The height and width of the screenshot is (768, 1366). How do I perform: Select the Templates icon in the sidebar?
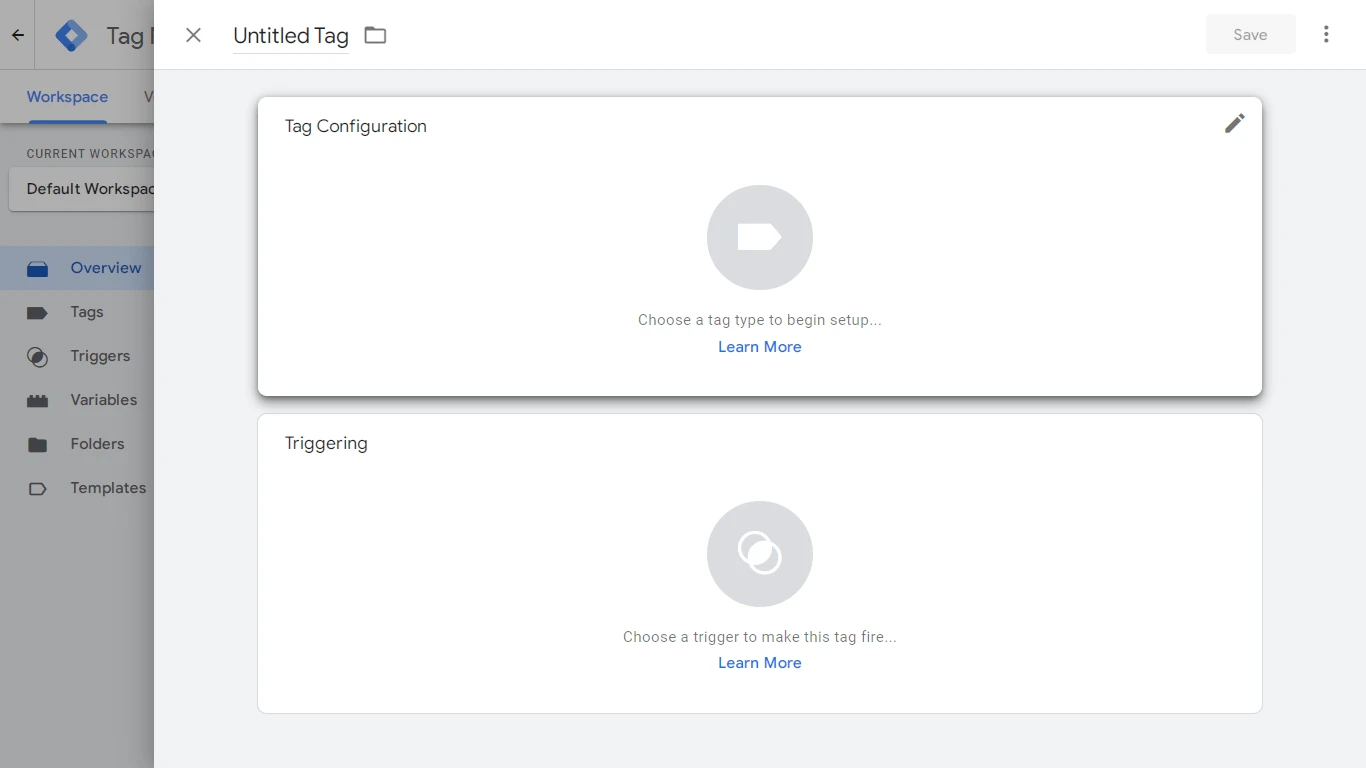[x=37, y=488]
